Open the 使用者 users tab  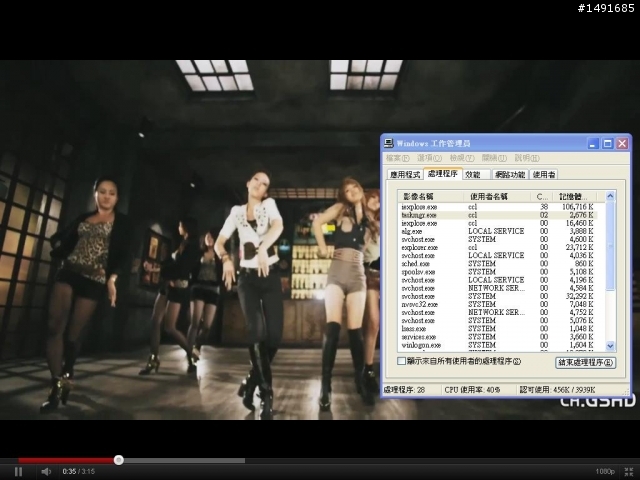point(544,175)
